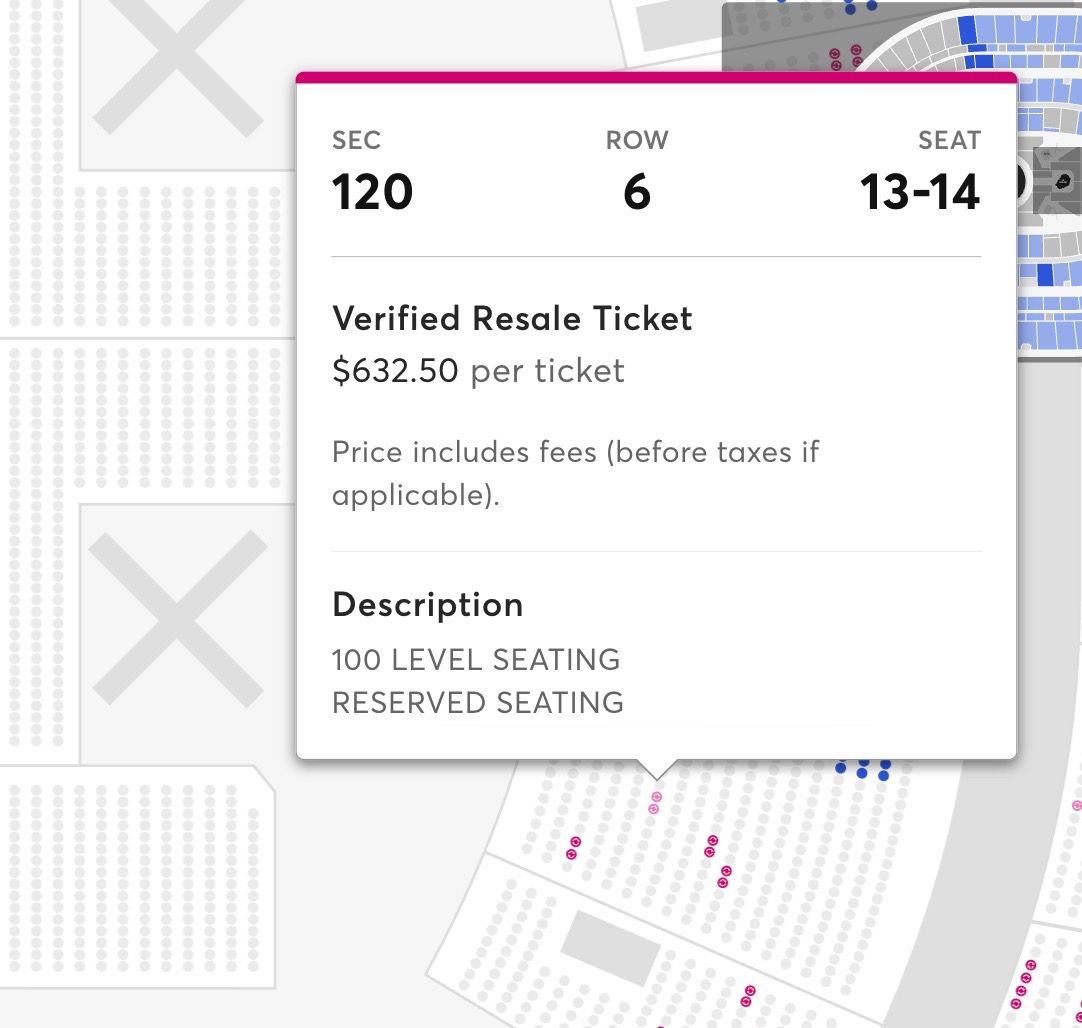Select the blue standard seat above the minimap overlay

click(x=850, y=9)
